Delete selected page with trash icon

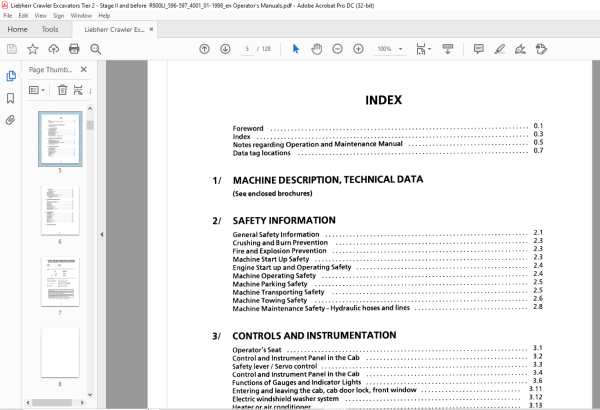click(x=62, y=90)
